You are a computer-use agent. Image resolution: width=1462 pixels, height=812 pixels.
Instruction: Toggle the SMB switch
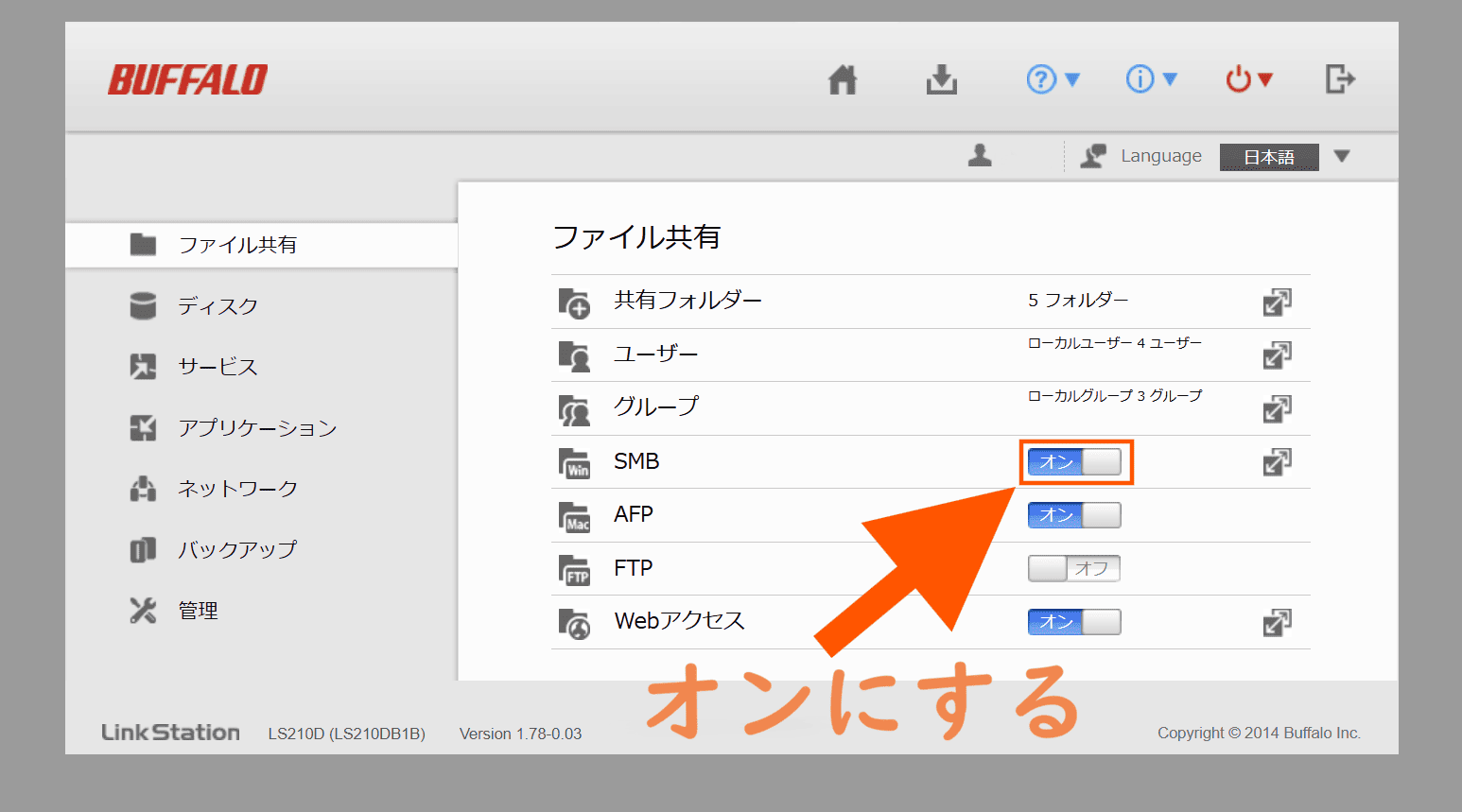pos(1074,462)
